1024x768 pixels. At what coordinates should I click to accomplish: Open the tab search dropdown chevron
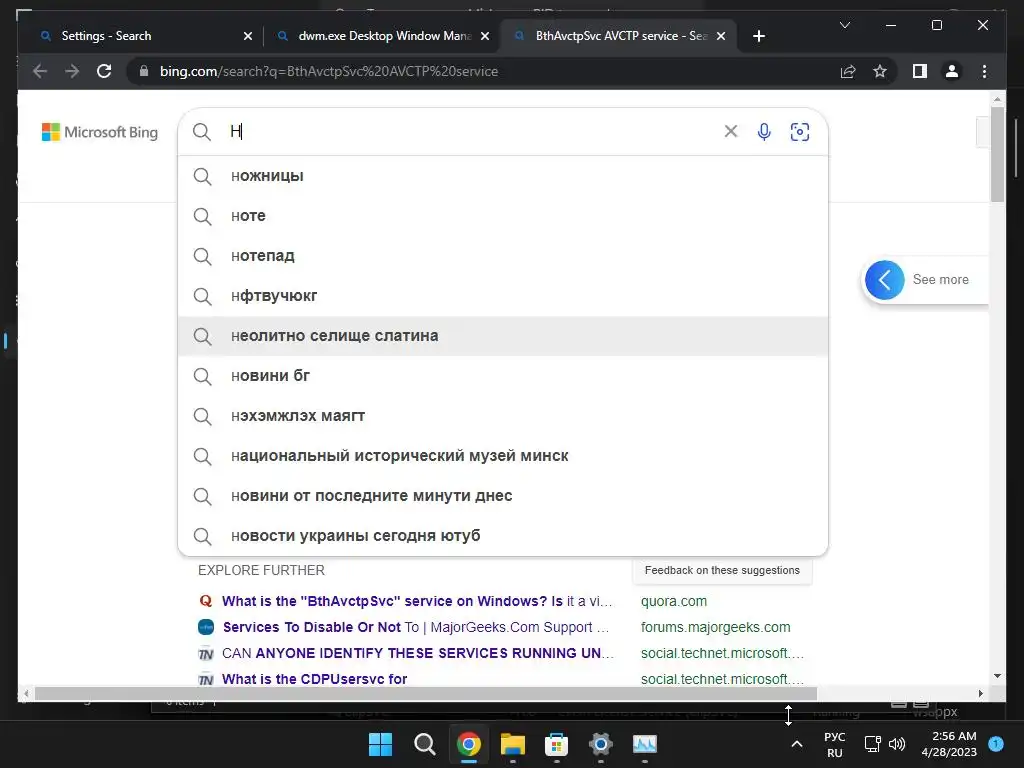844,25
